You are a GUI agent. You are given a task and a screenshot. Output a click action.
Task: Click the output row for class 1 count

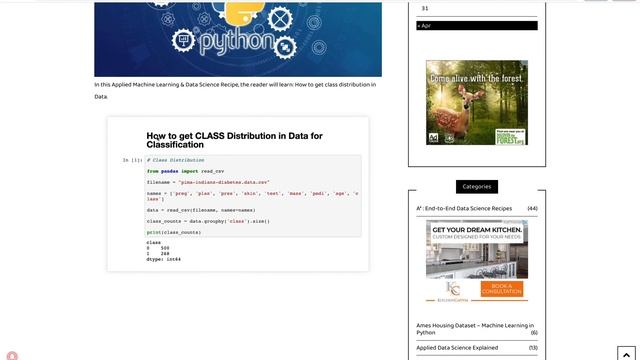pos(158,254)
